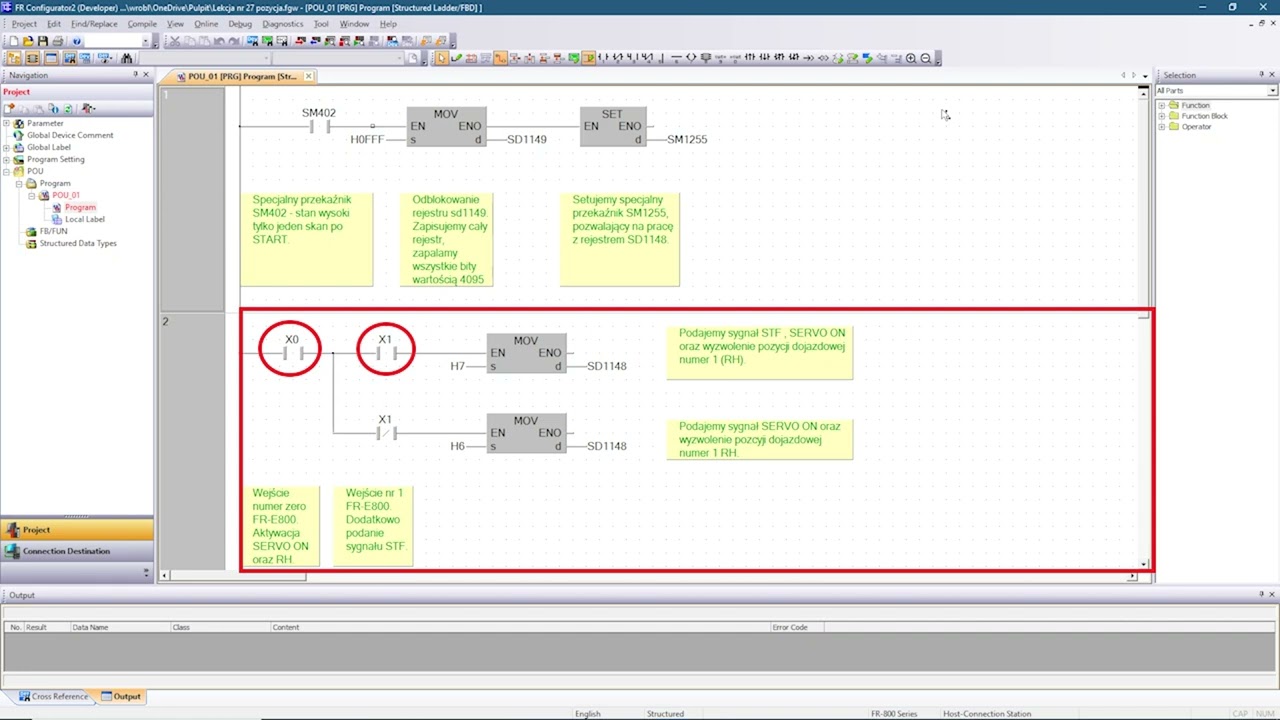Select the X0 contact in network 2
This screenshot has width=1280, height=720.
pyautogui.click(x=291, y=352)
